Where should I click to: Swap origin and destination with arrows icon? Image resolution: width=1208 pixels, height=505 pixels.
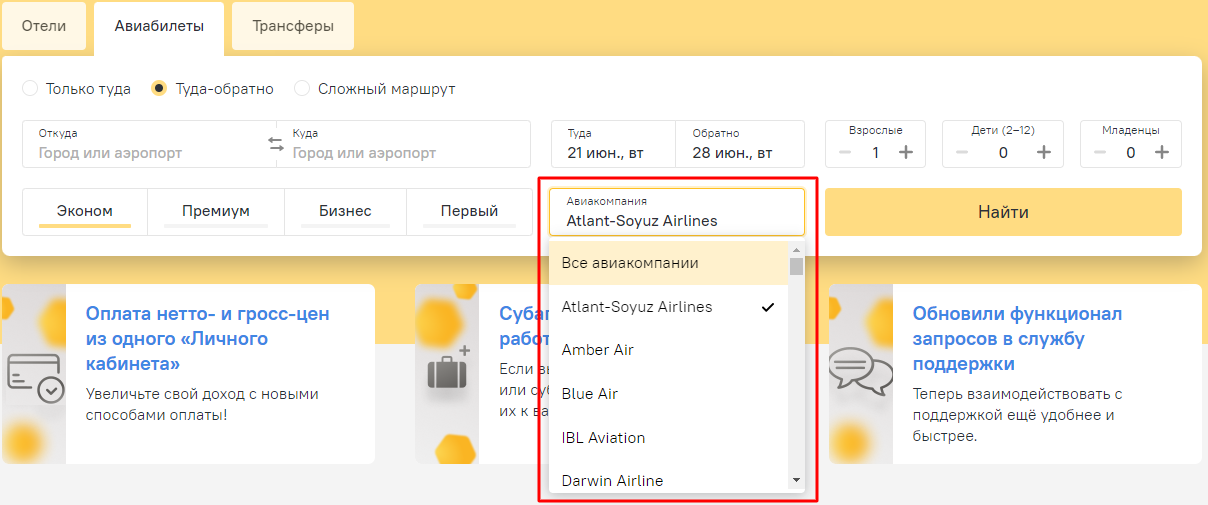coord(276,144)
